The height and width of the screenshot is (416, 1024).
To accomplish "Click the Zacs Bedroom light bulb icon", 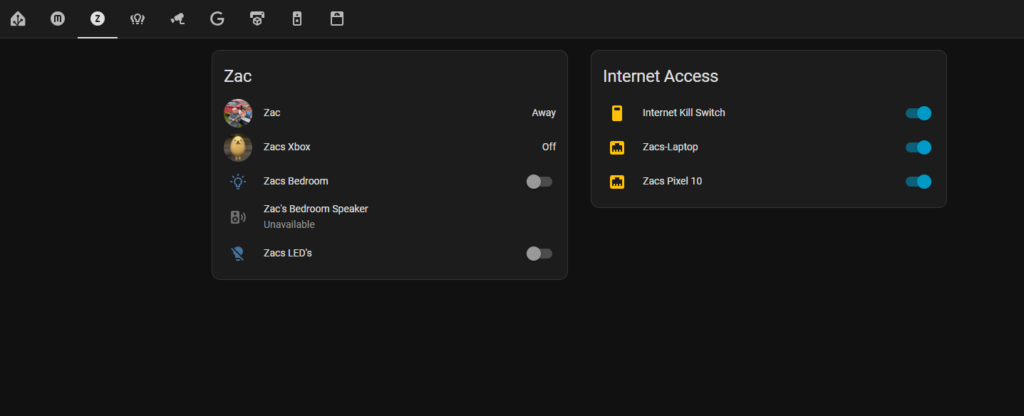I will click(x=238, y=181).
